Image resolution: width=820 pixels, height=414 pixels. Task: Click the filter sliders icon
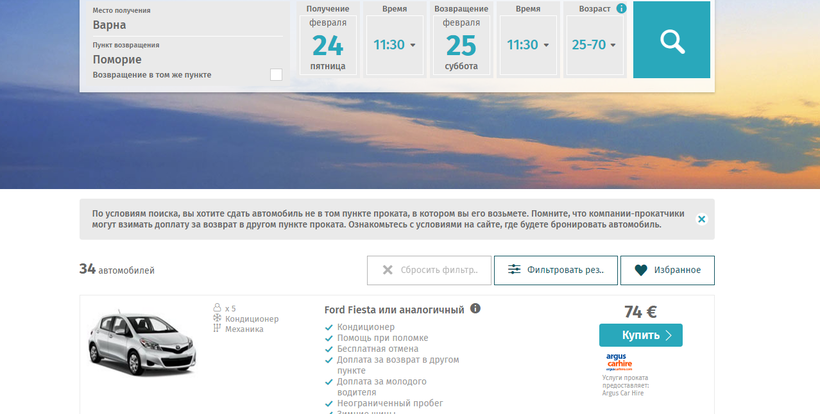(x=514, y=270)
